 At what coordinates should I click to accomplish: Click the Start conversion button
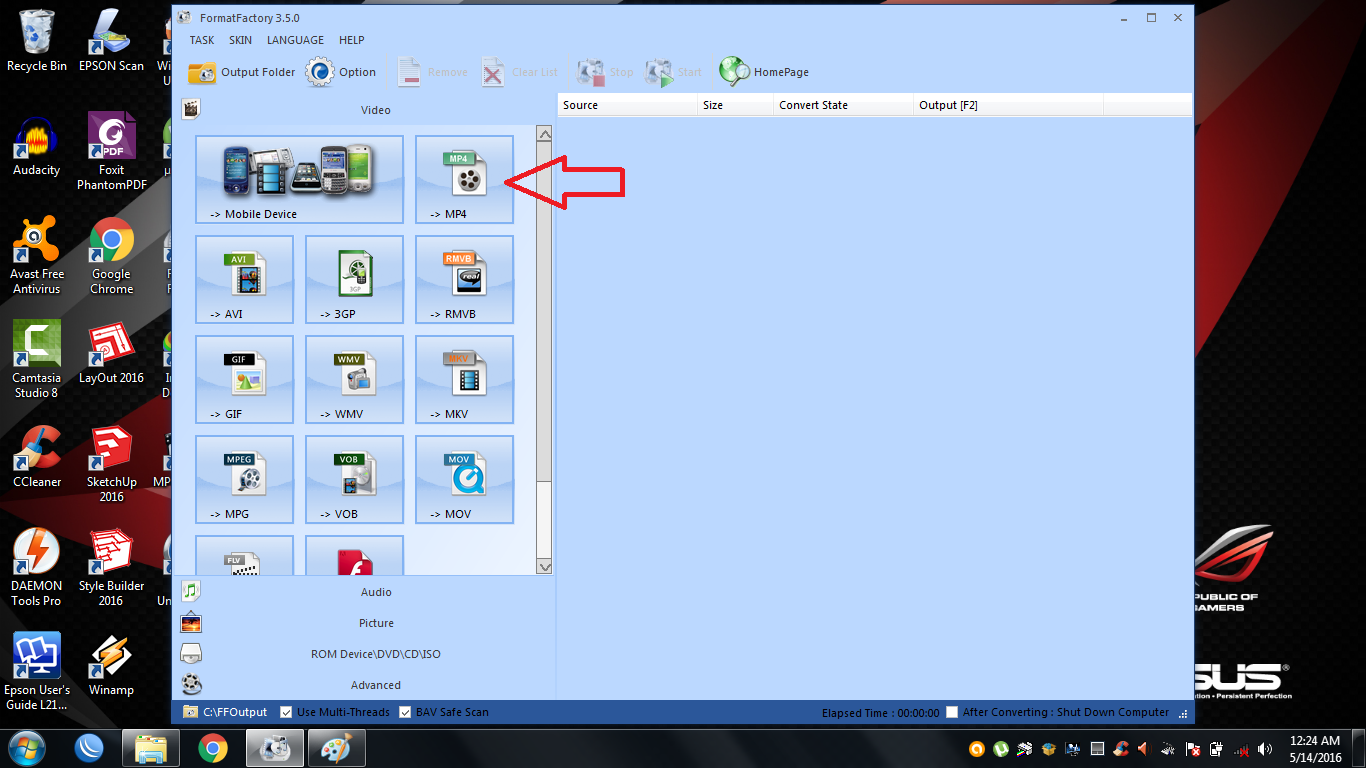click(x=674, y=72)
